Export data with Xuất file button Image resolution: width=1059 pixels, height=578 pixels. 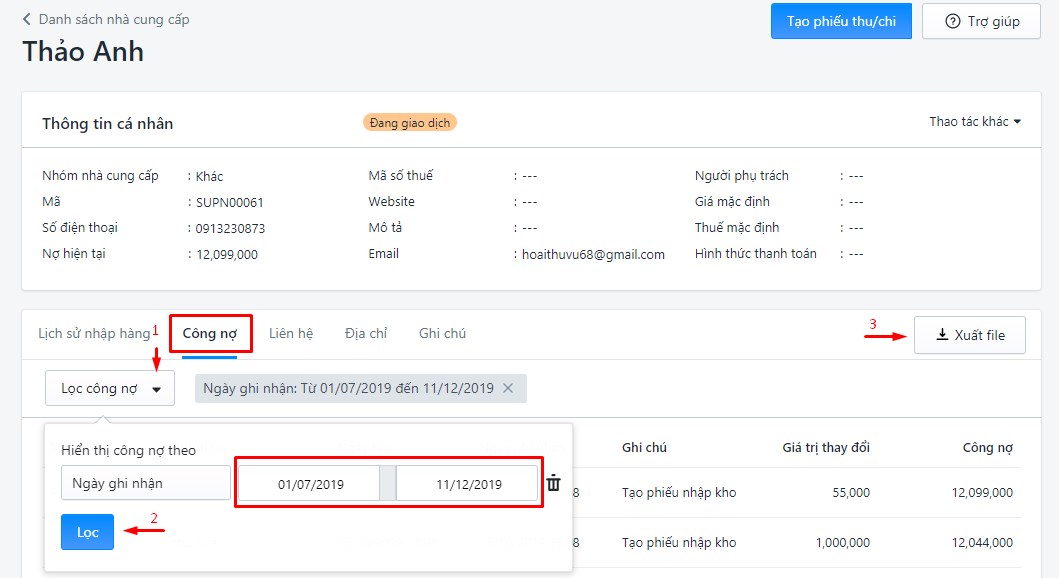(x=970, y=335)
